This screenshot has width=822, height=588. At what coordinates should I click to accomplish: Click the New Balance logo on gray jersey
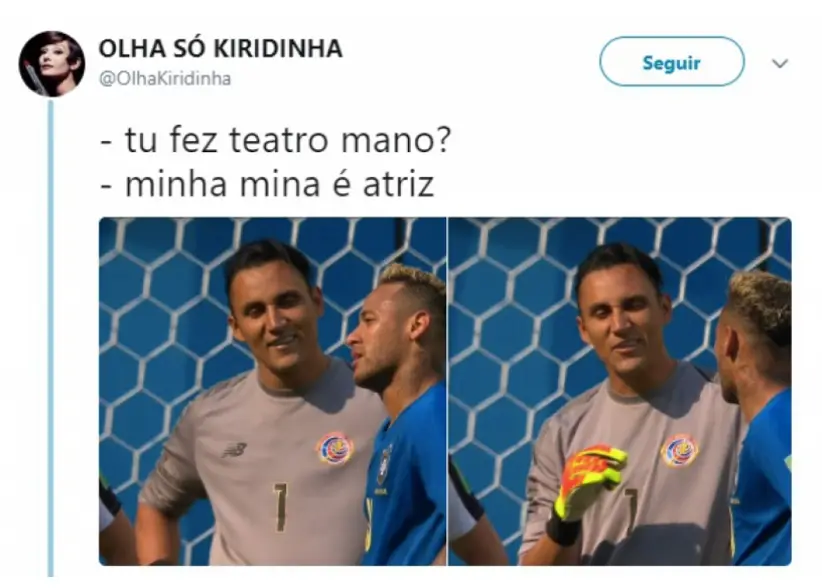[234, 450]
